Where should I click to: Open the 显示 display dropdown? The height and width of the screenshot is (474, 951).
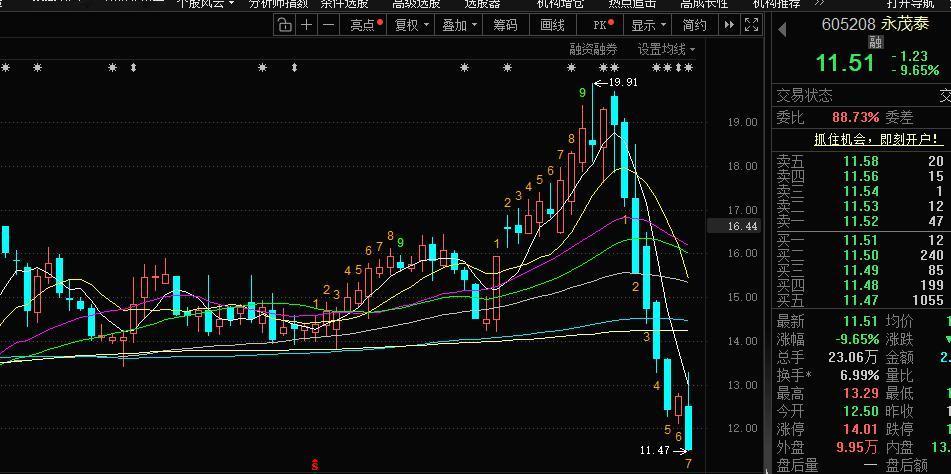(x=648, y=25)
